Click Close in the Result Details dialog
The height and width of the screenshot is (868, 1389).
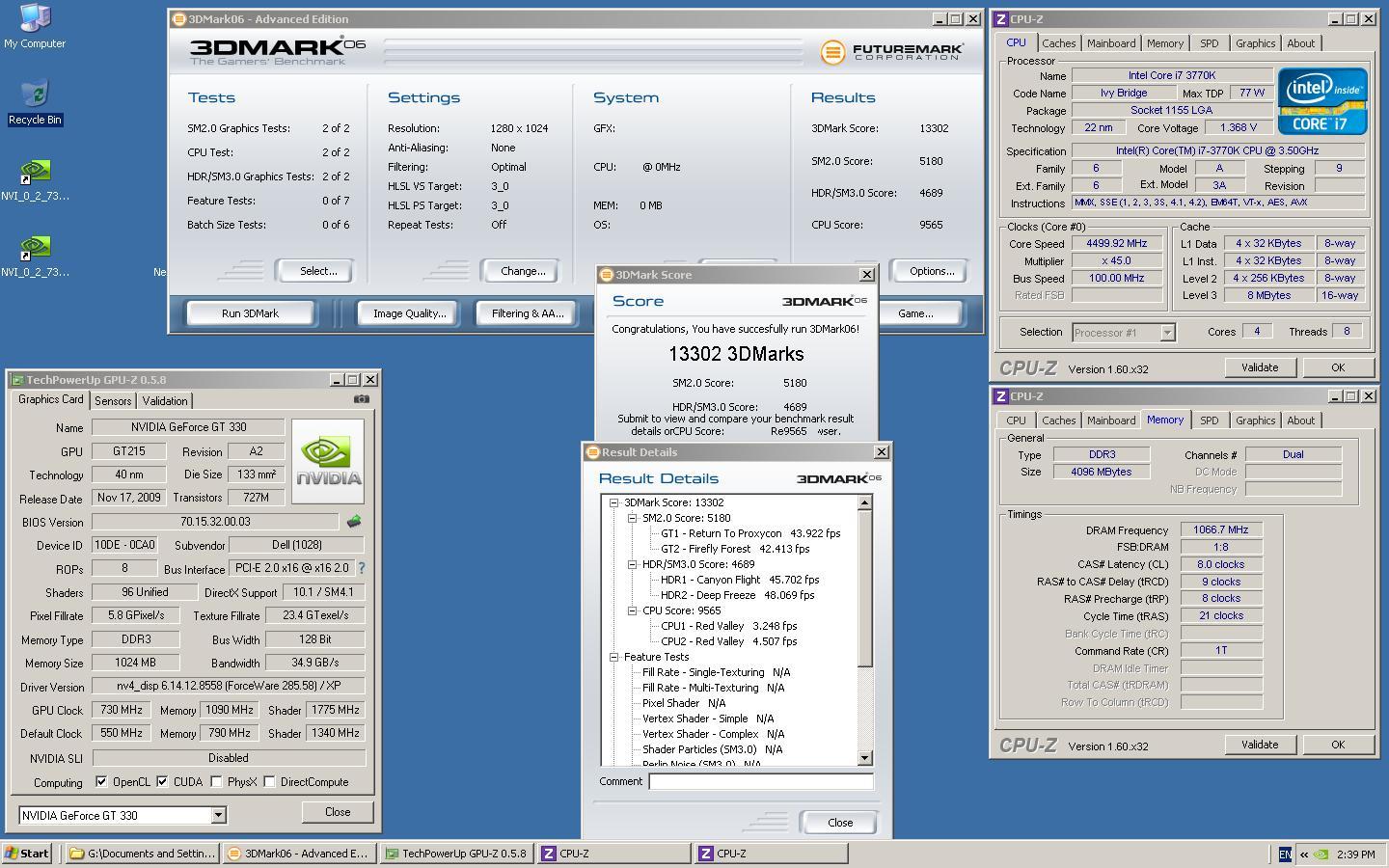pyautogui.click(x=840, y=823)
